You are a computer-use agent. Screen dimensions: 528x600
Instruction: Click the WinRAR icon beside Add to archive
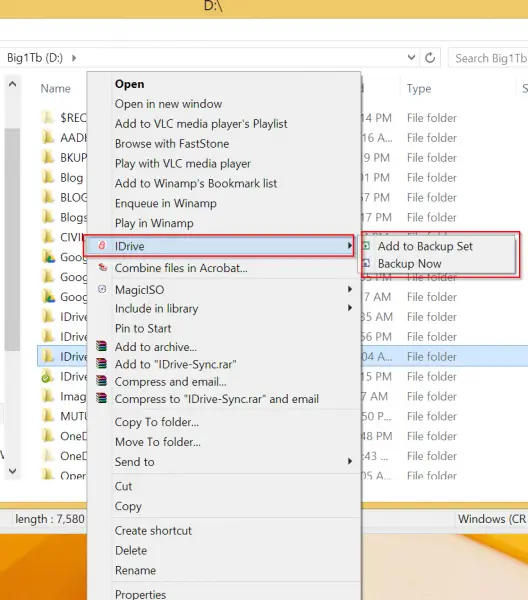coord(101,346)
